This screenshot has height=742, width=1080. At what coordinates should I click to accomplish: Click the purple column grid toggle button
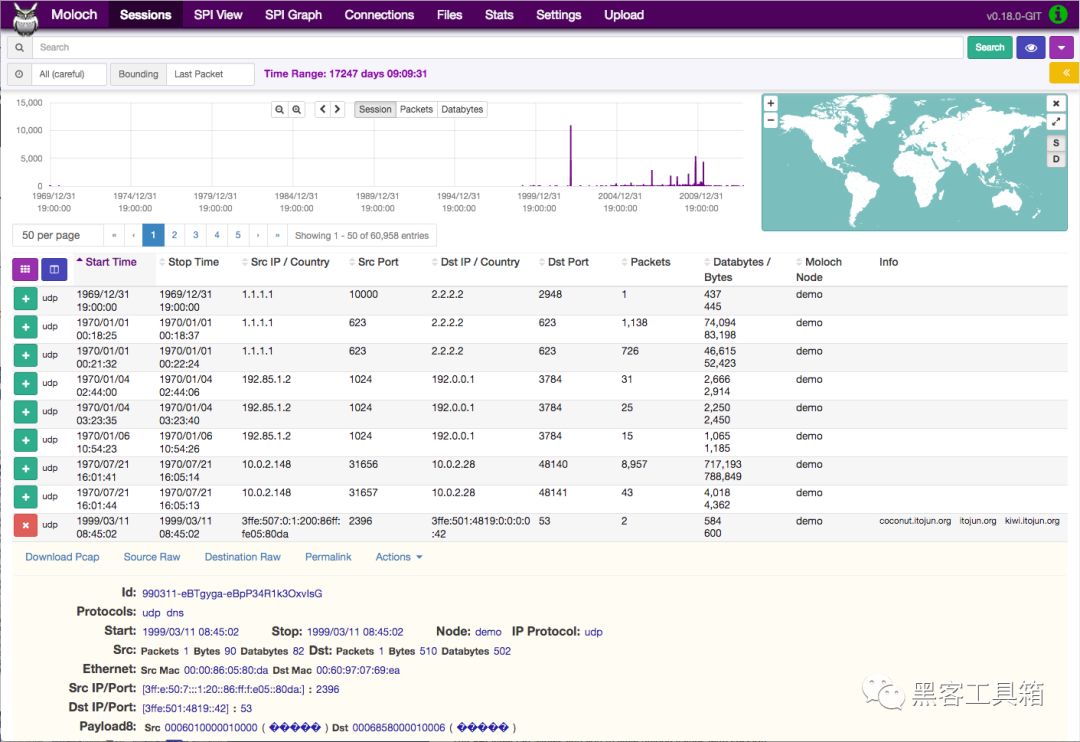25,269
